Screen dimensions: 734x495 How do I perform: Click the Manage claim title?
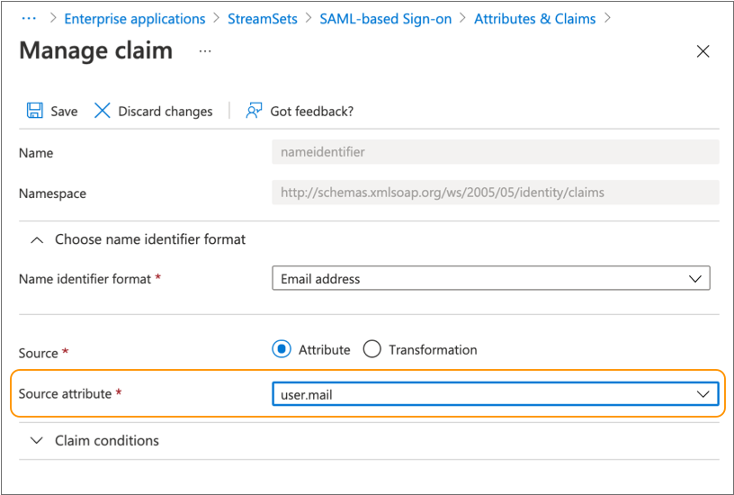pyautogui.click(x=96, y=50)
